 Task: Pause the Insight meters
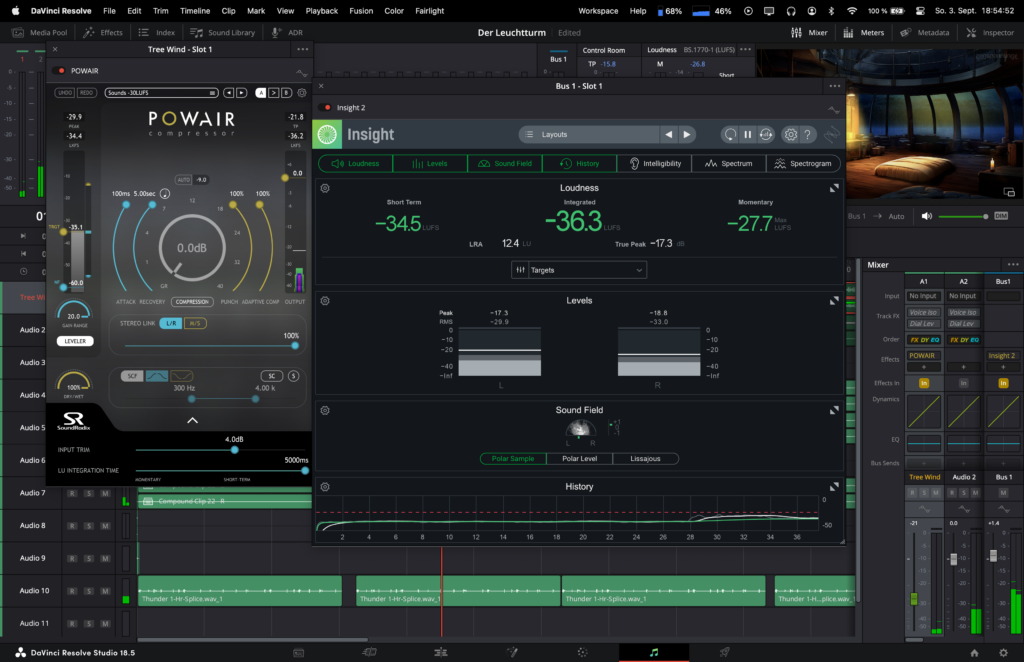pos(748,134)
